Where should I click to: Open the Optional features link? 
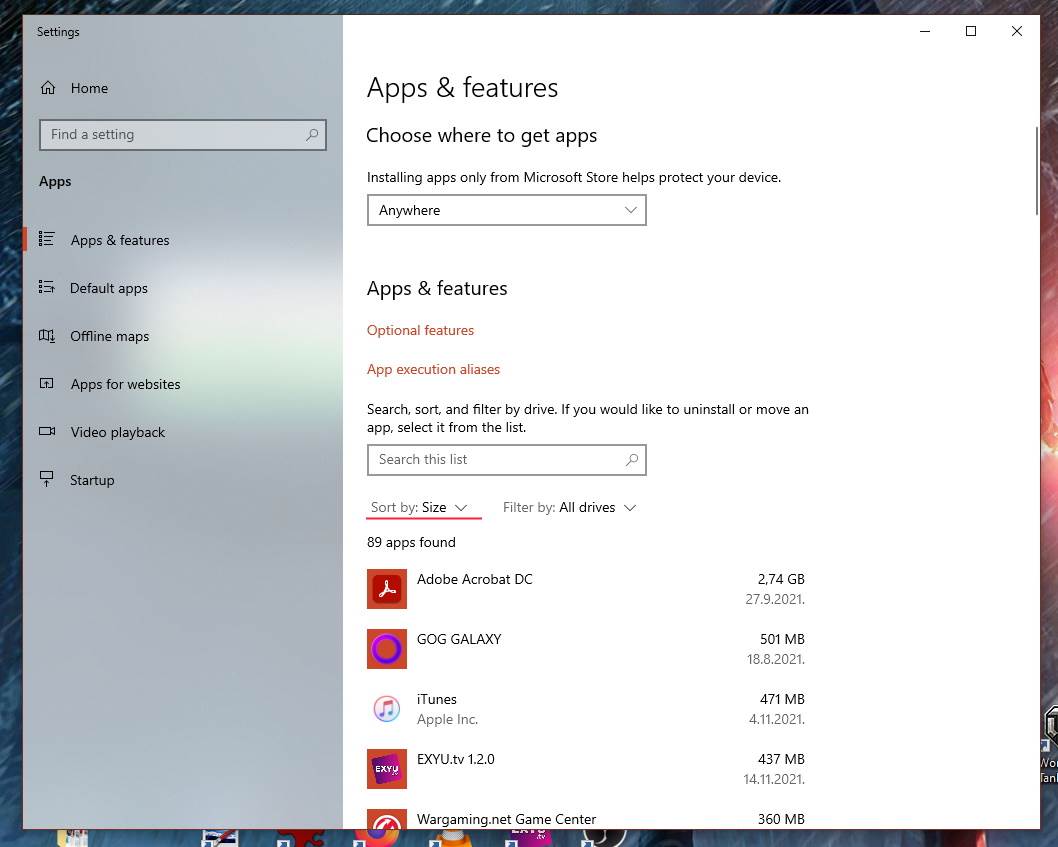tap(420, 330)
